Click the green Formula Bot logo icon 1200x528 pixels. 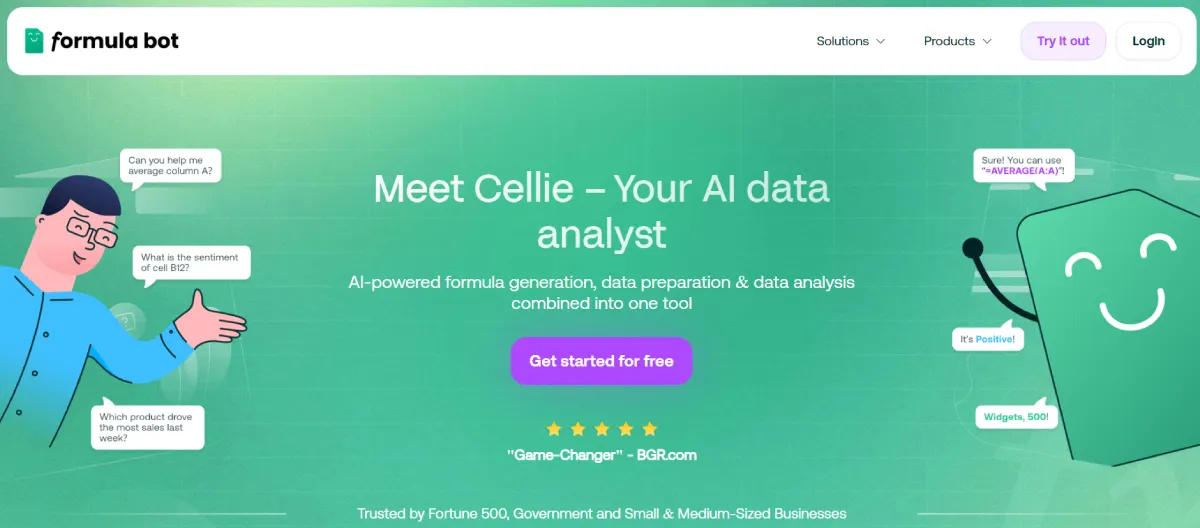(x=34, y=41)
